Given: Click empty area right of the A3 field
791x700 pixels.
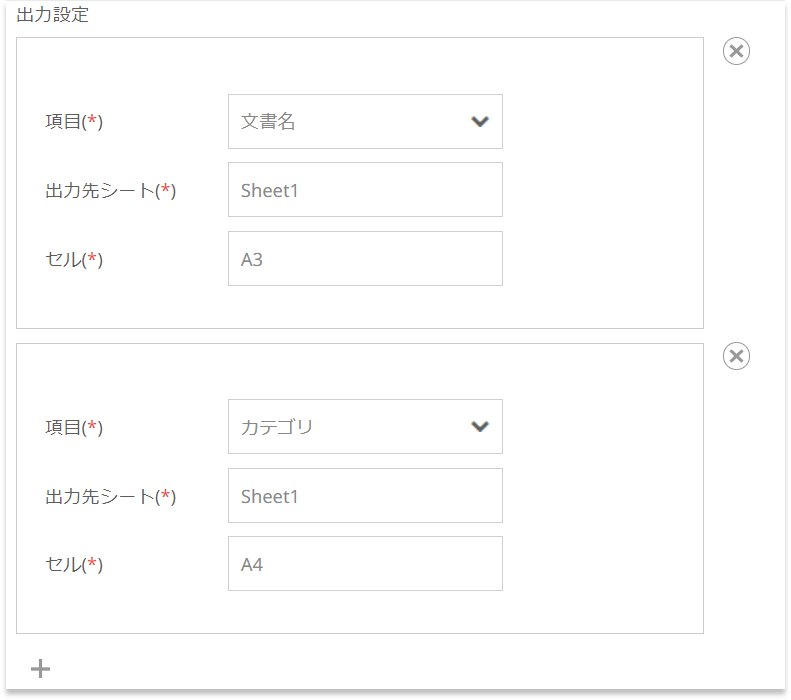Looking at the screenshot, I should pos(603,259).
